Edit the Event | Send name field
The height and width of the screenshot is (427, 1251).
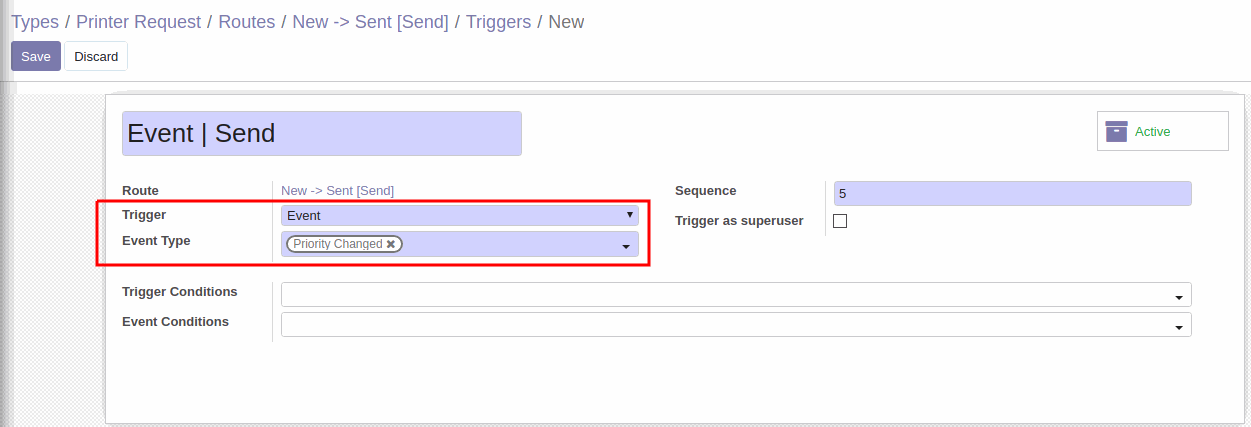322,133
